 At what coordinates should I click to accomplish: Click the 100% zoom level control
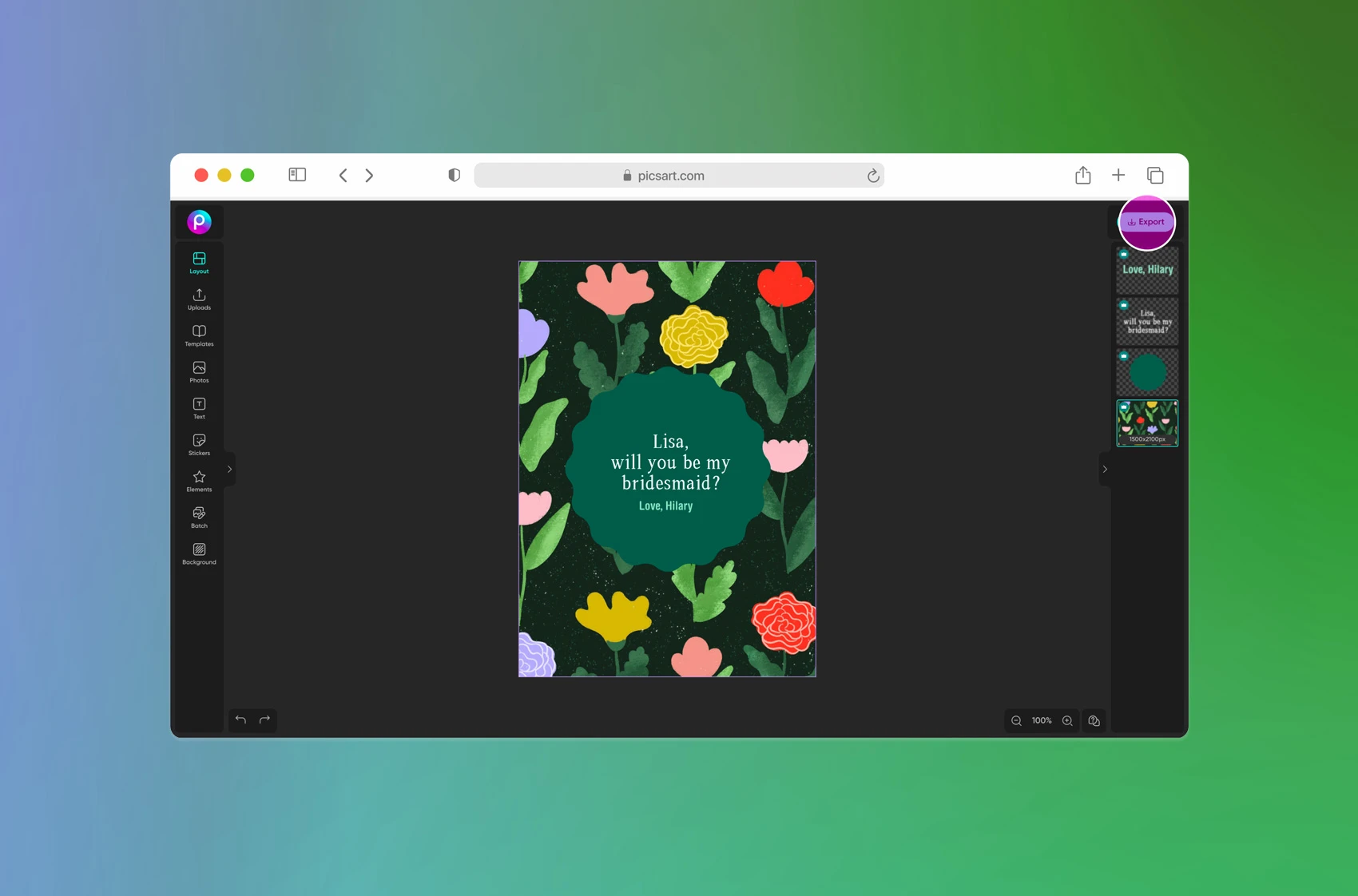pos(1041,720)
